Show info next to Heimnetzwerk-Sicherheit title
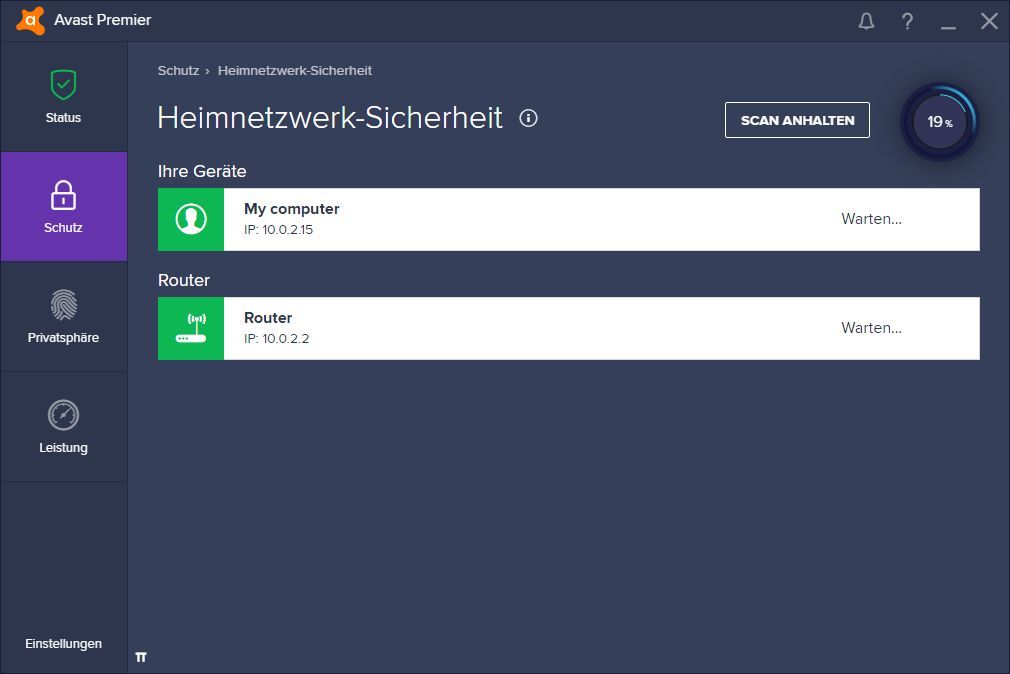1010x674 pixels. pyautogui.click(x=529, y=118)
